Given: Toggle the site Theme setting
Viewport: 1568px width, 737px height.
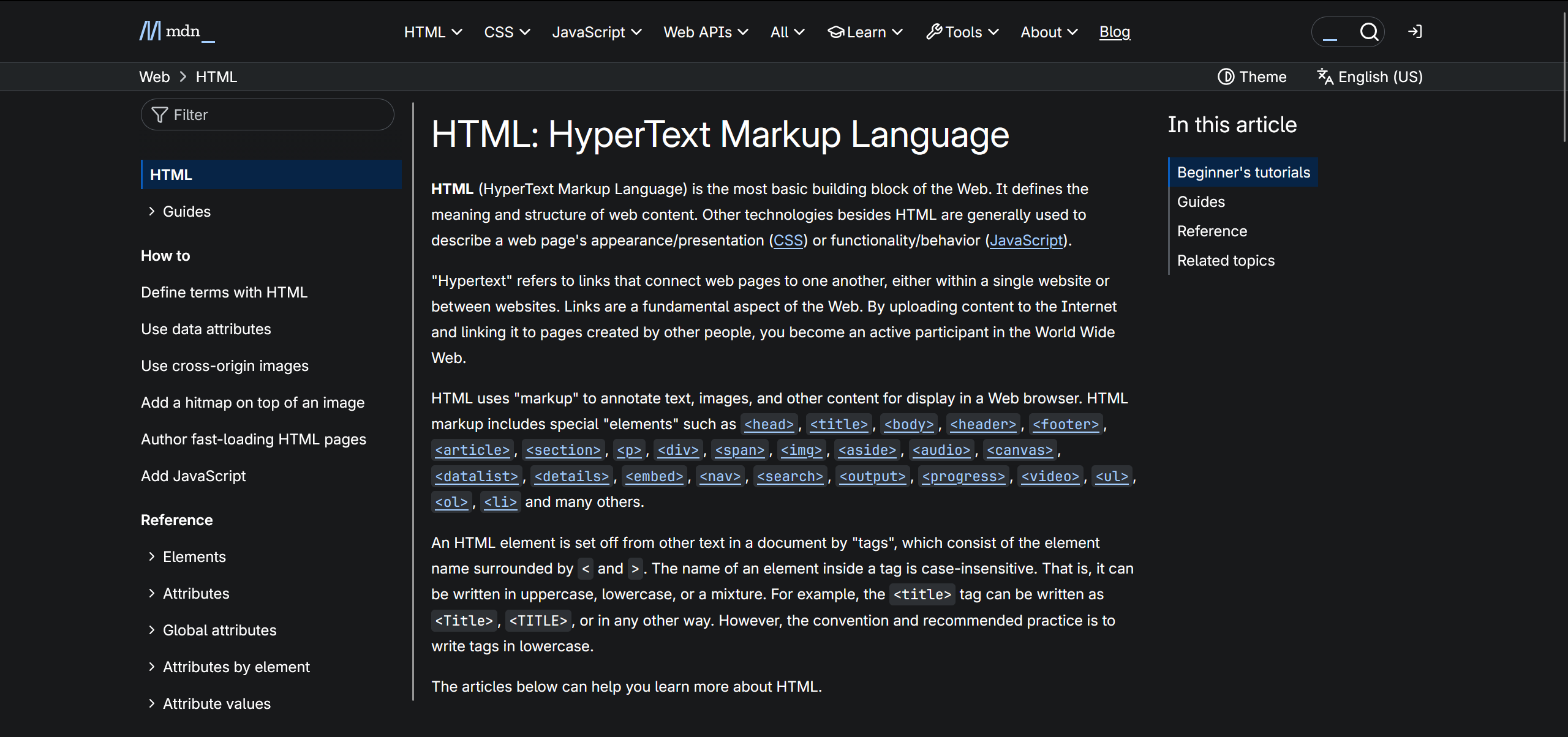Looking at the screenshot, I should 1252,76.
